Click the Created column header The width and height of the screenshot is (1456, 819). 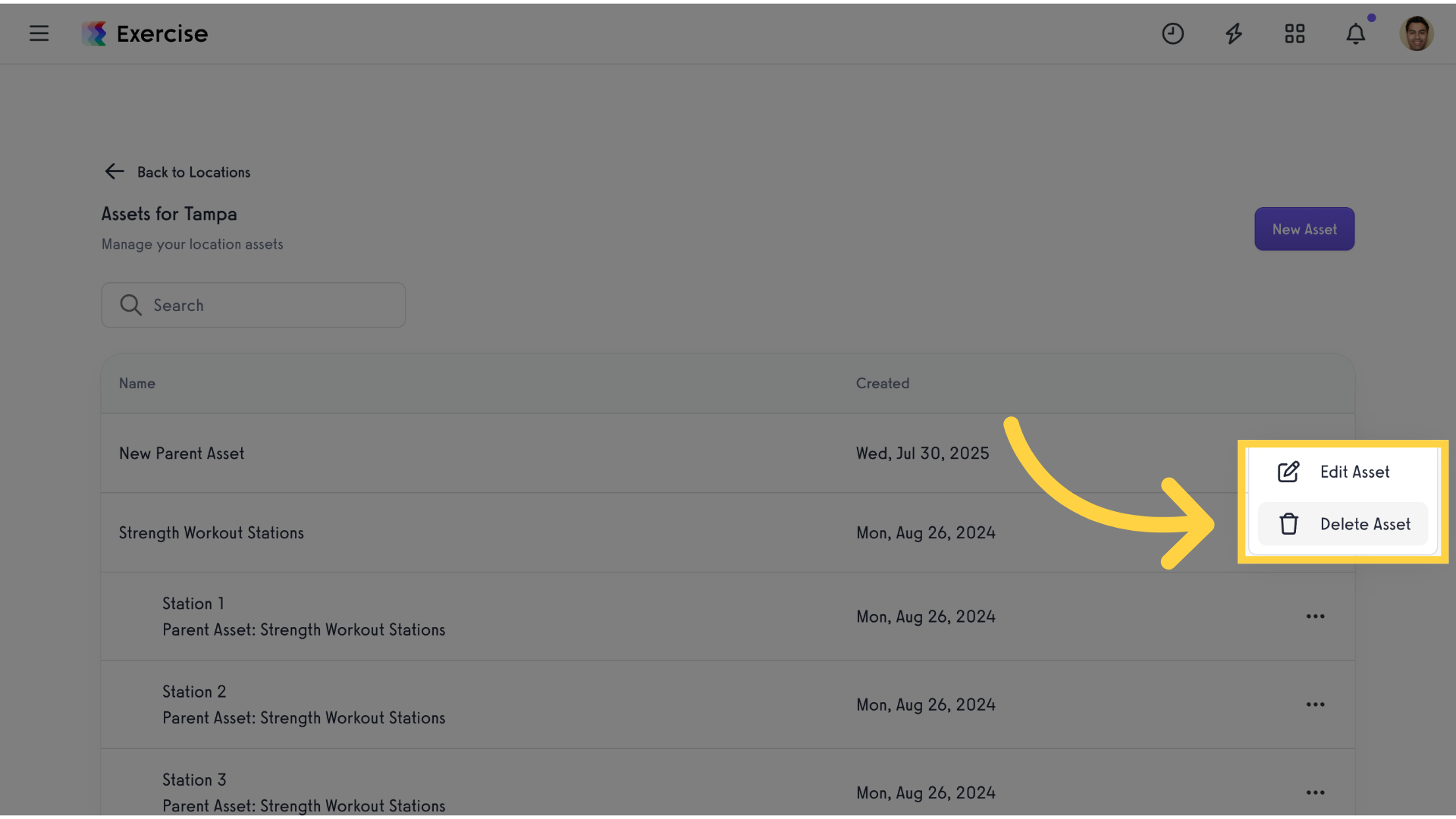click(x=883, y=384)
